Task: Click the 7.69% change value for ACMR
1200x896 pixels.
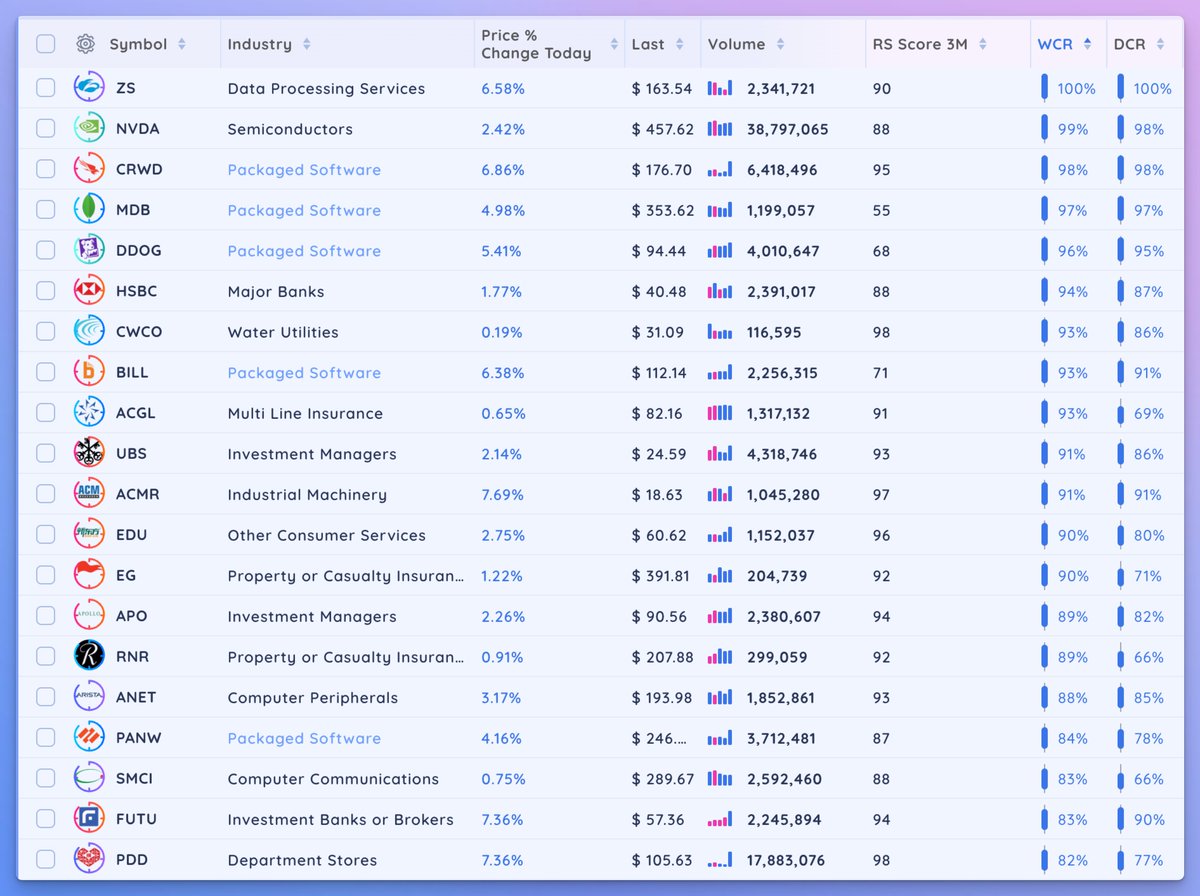Action: (x=503, y=494)
